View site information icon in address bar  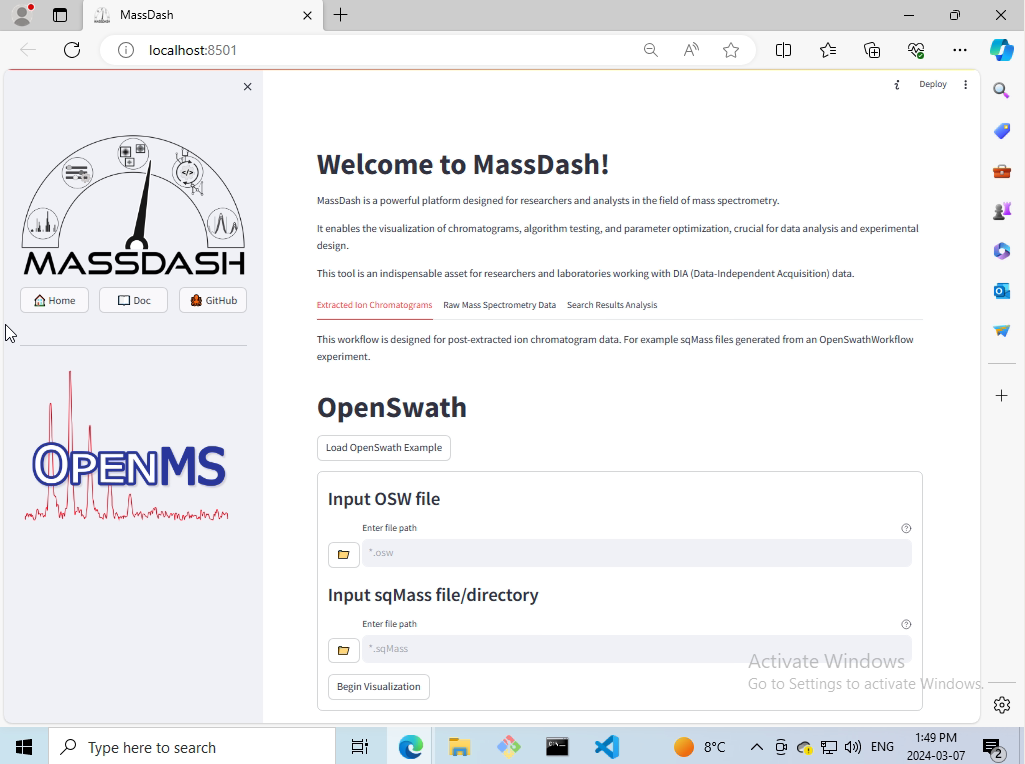[x=126, y=50]
